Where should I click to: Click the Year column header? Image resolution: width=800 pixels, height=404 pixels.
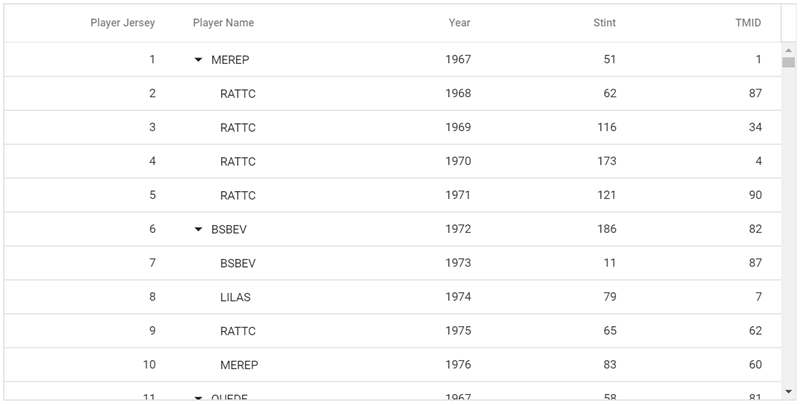[x=459, y=23]
